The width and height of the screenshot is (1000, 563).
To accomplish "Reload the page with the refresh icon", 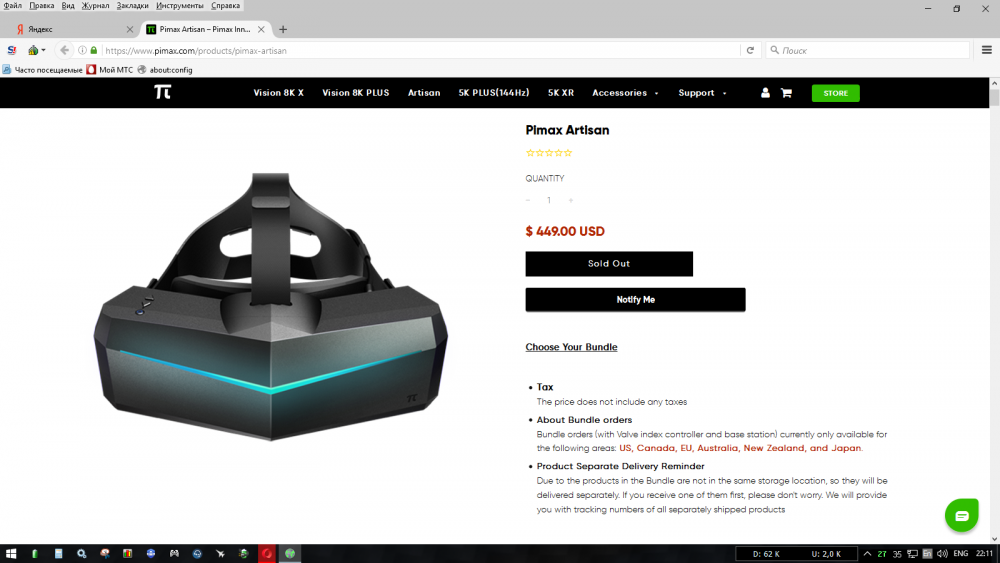I will click(x=751, y=50).
